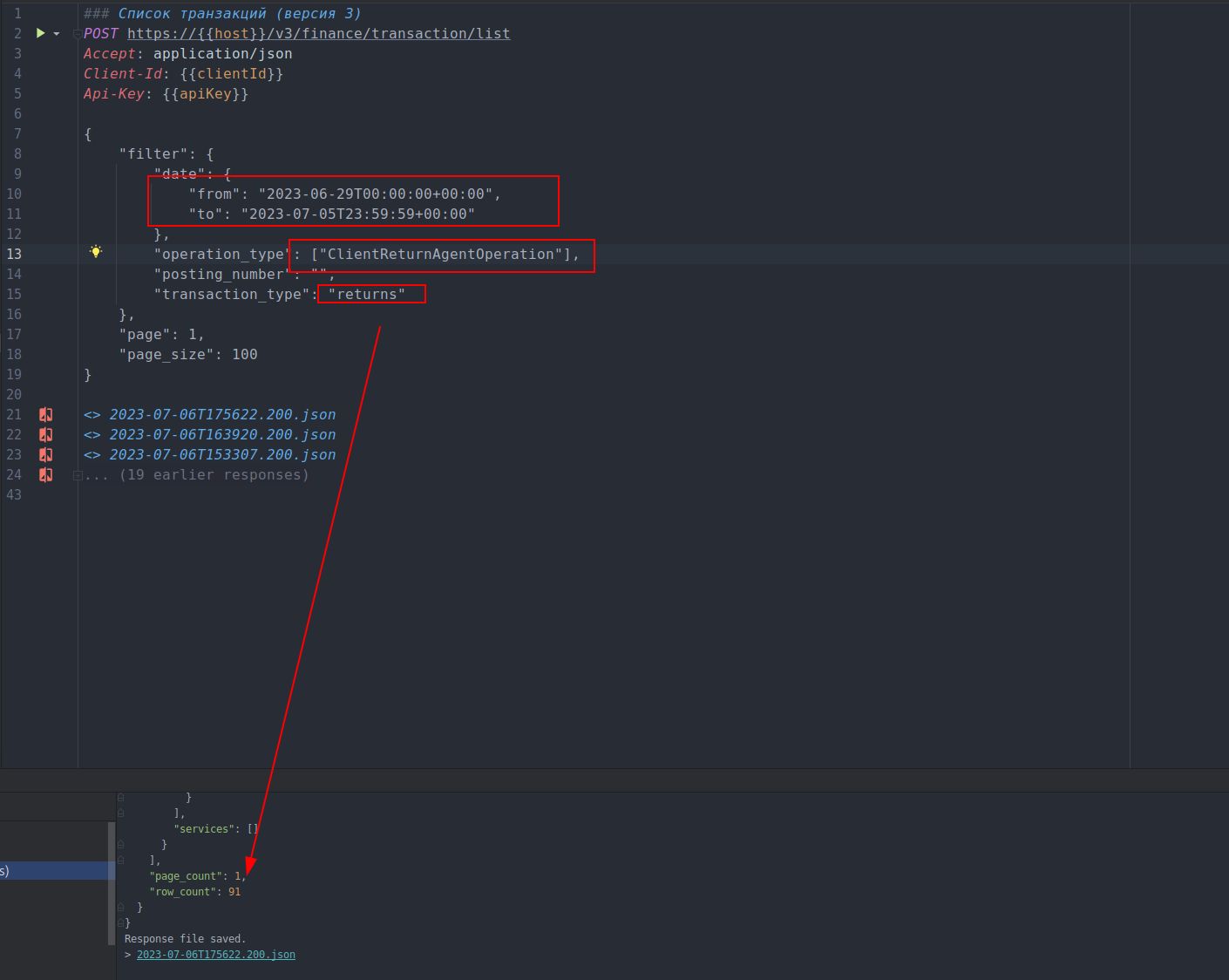Image resolution: width=1229 pixels, height=980 pixels.
Task: Click the "to" date value 2023-07-05T23:59:59+00:00
Action: coord(358,214)
